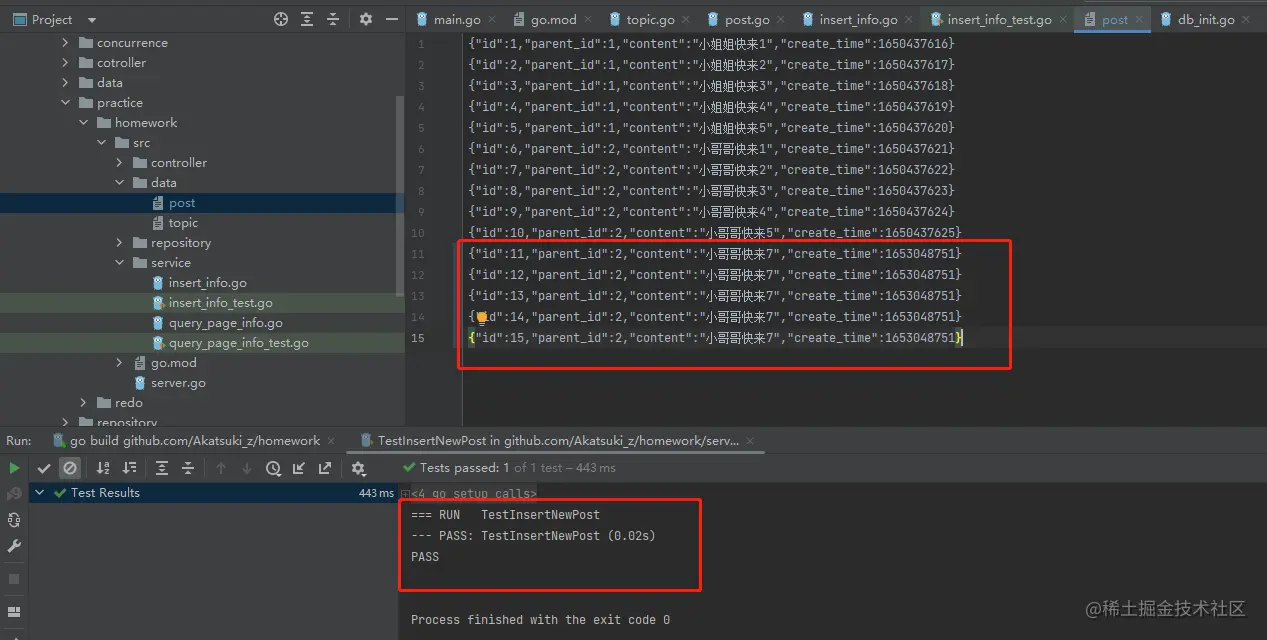The width and height of the screenshot is (1267, 640).
Task: Hide the Project tool window
Action: 391,19
